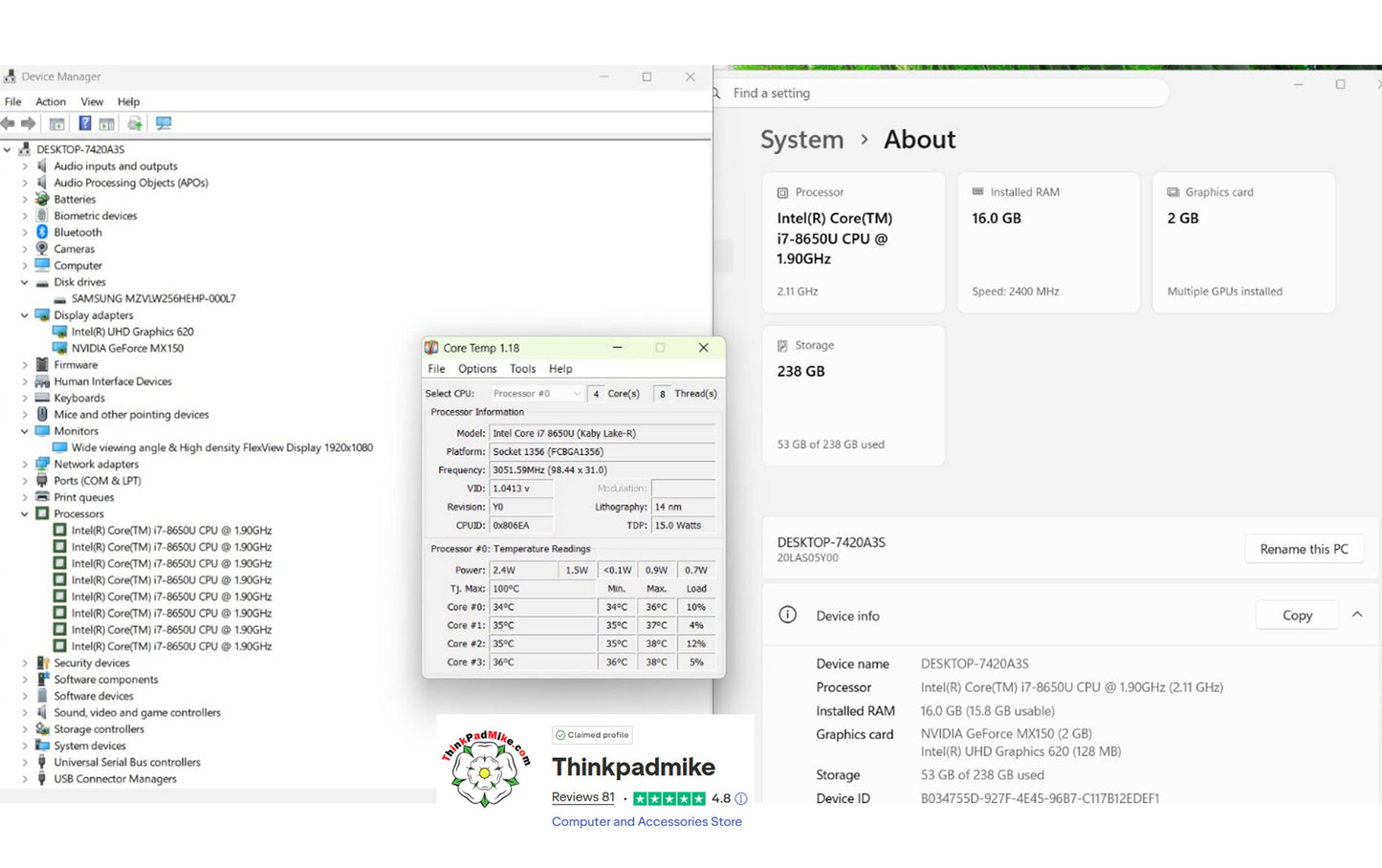Collapse the Processors node
The width and height of the screenshot is (1382, 868).
(x=25, y=514)
